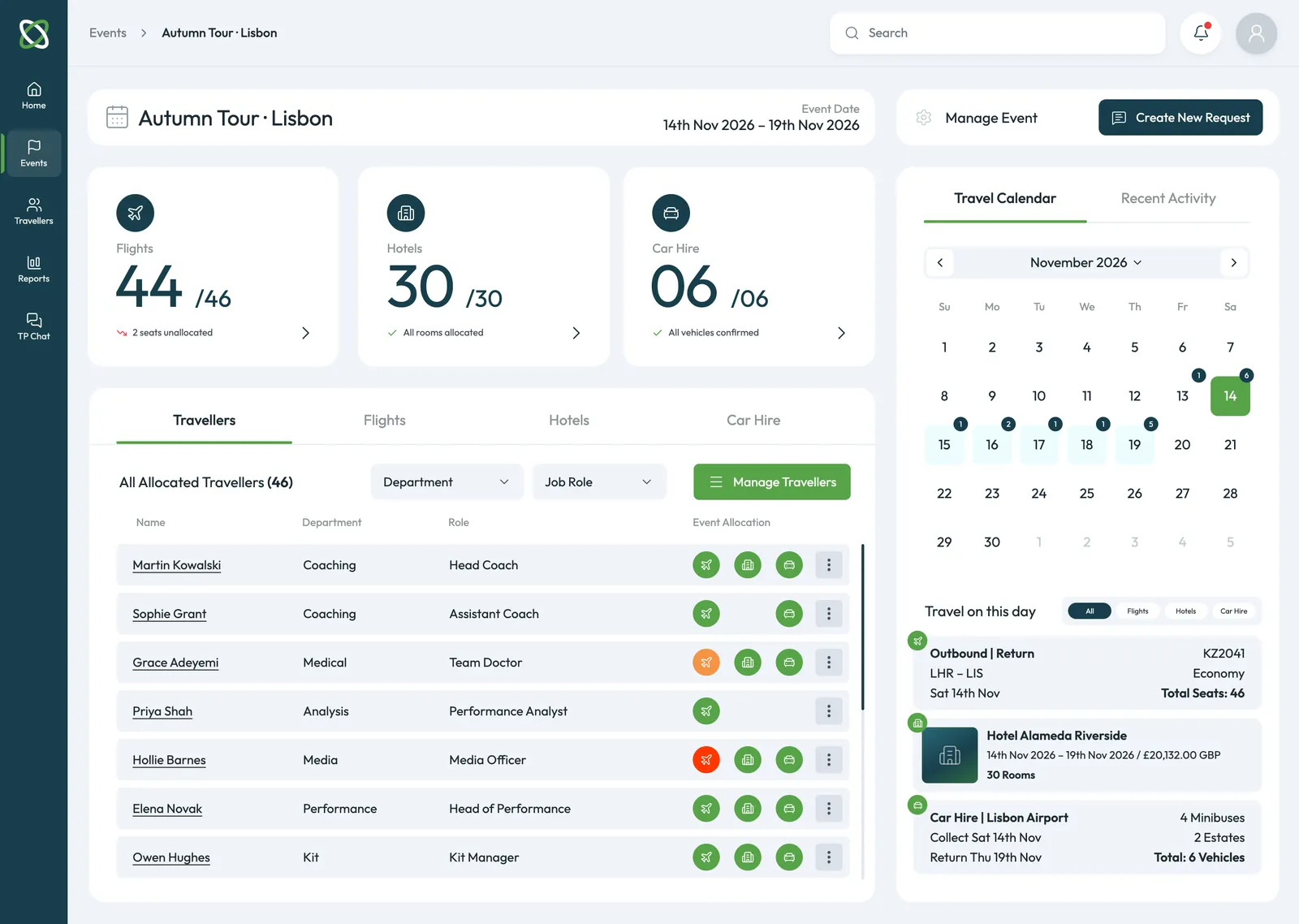Switch to the Flights tab
This screenshot has width=1299, height=924.
(x=385, y=421)
